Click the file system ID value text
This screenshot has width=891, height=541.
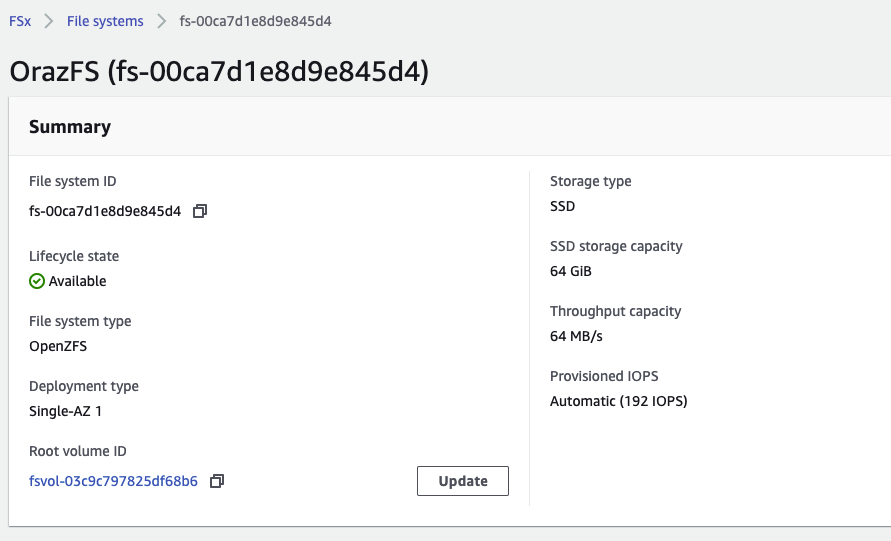pyautogui.click(x=105, y=211)
